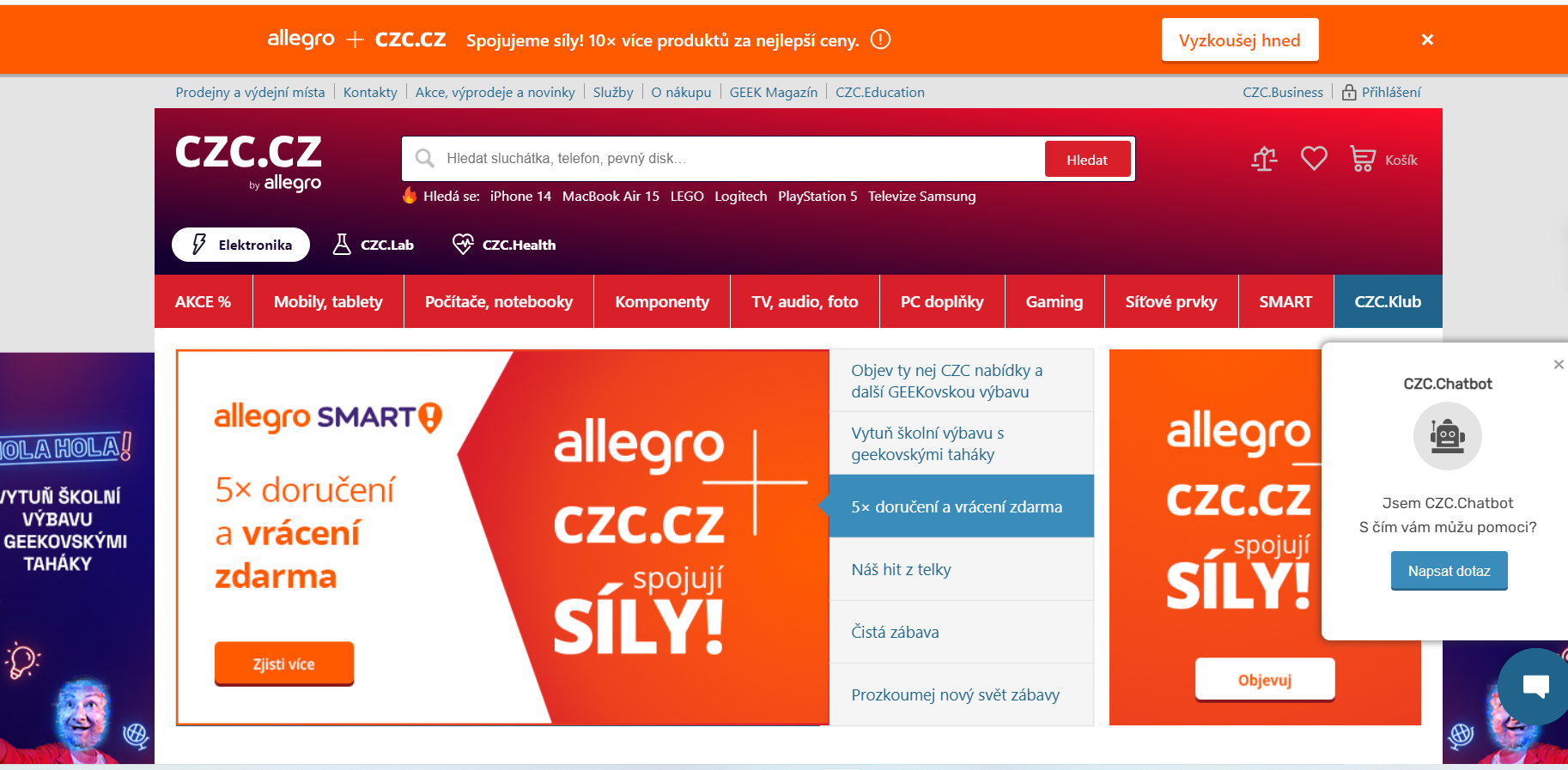Click the info icon in orange banner
The width and height of the screenshot is (1568, 770).
[x=880, y=39]
